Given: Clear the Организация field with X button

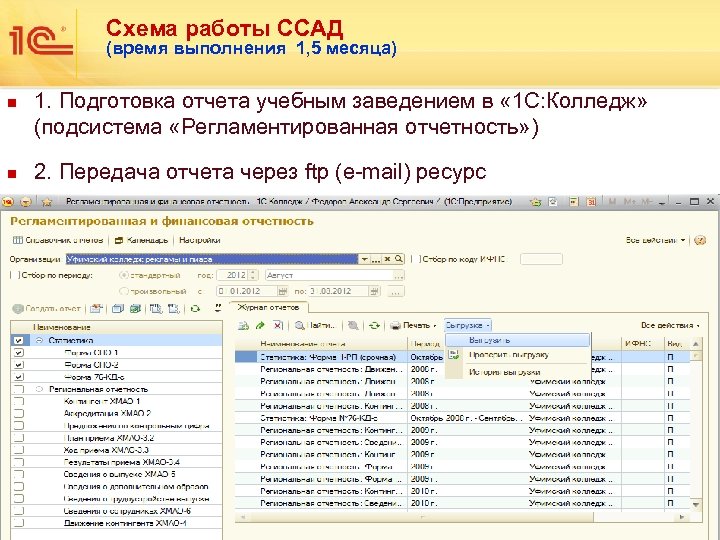Looking at the screenshot, I should [x=388, y=259].
